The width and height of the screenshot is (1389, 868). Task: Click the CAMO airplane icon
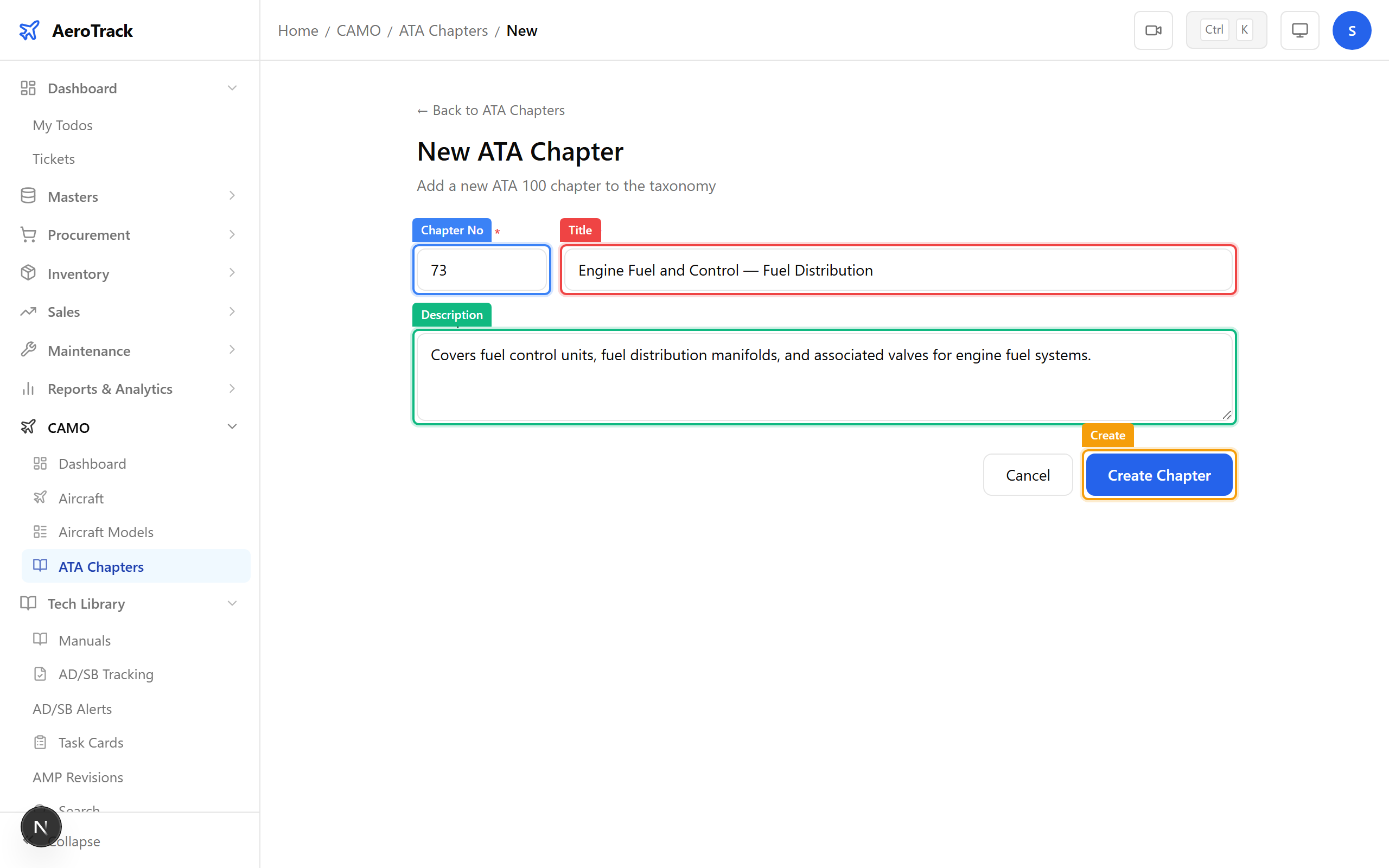[28, 426]
